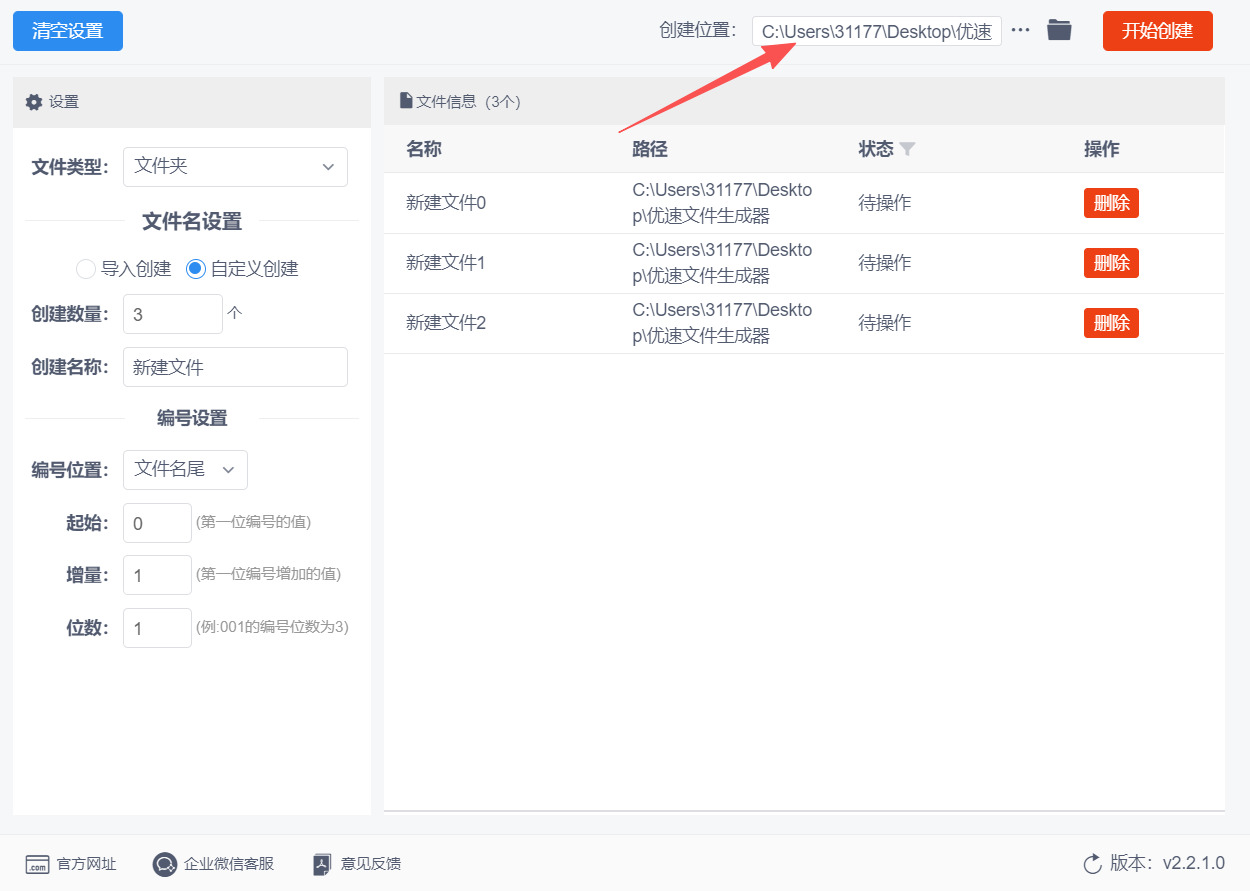
Task: Open the 意见反馈 link text
Action: 371,864
